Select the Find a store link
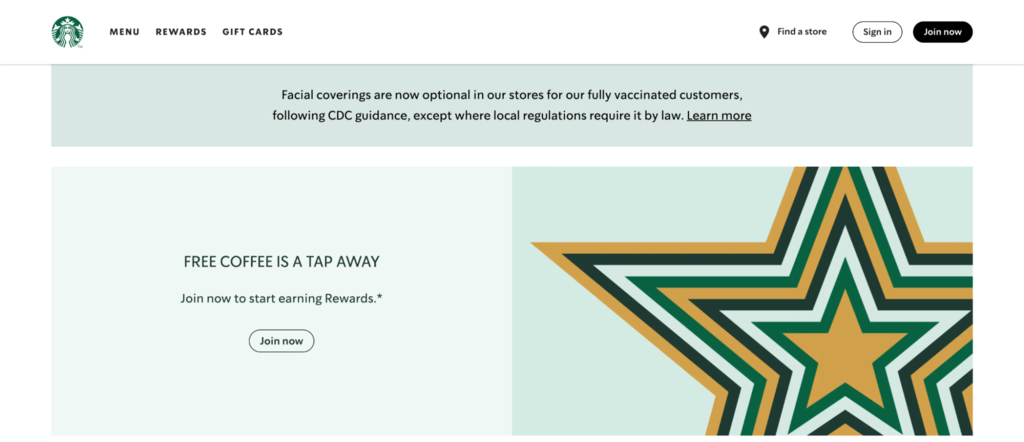The image size is (1024, 442). 801,32
